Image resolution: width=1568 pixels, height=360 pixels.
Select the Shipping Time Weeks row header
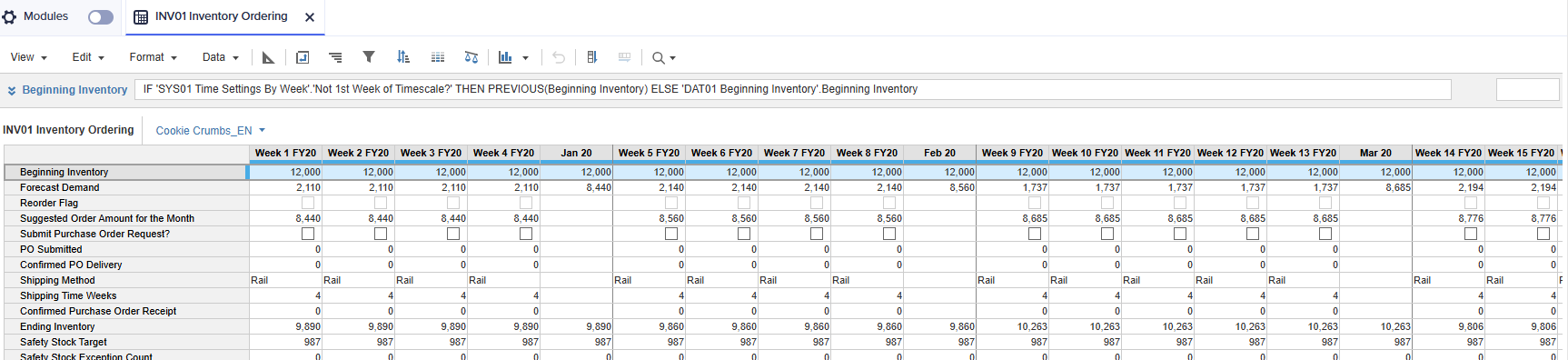(126, 295)
